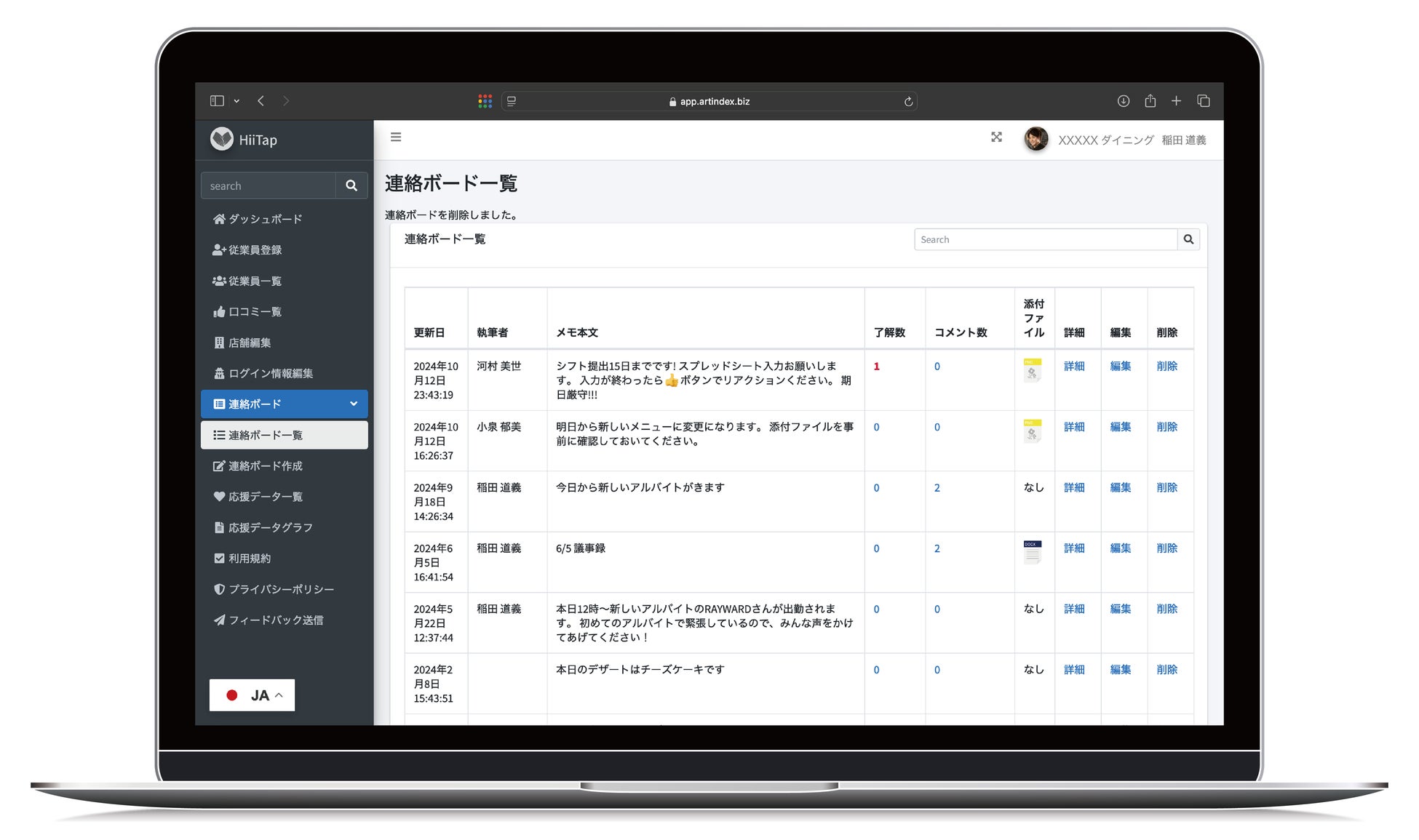Image resolution: width=1419 pixels, height=840 pixels.
Task: Open 連絡ボード作成 in the sidebar
Action: coord(265,466)
